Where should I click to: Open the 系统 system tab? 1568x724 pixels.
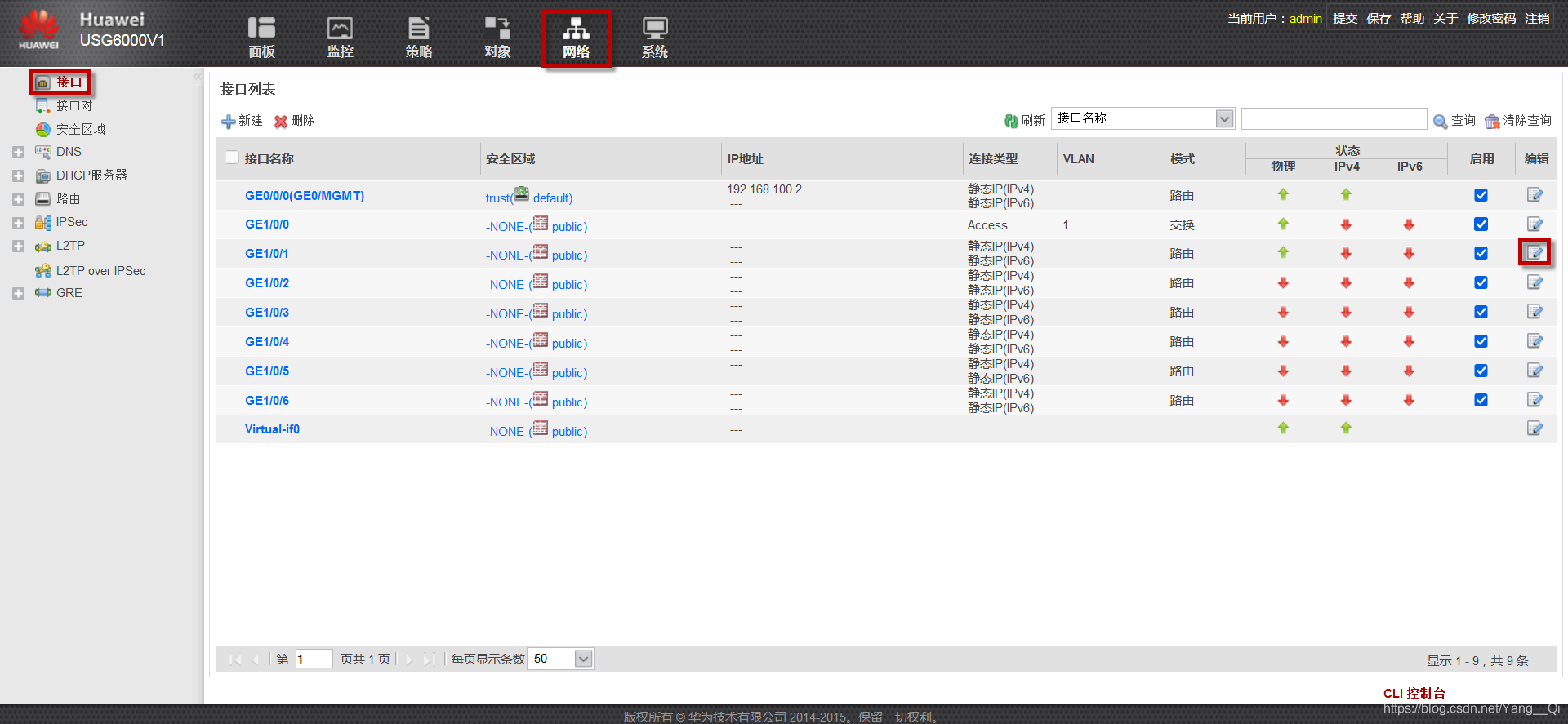[654, 38]
